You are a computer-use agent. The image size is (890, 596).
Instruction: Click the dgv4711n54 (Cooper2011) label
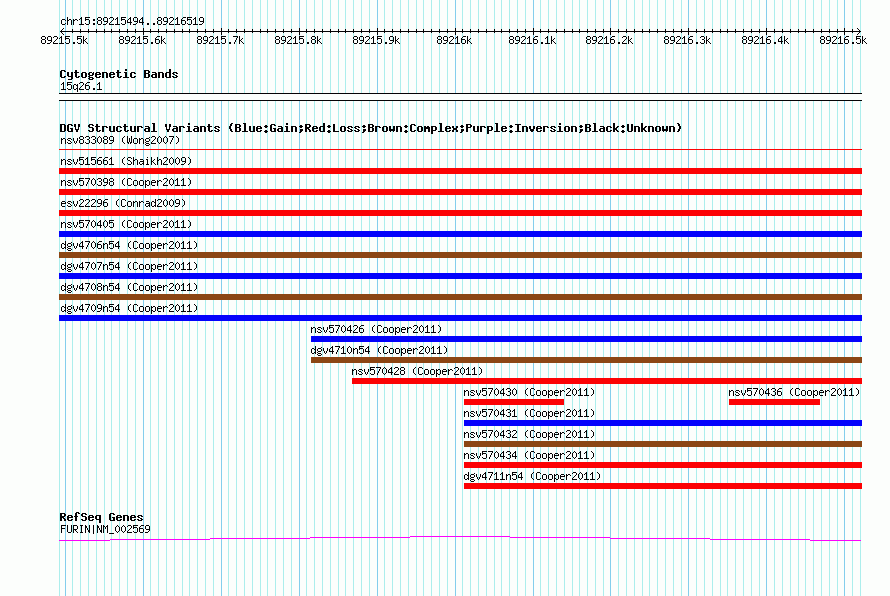(x=532, y=476)
